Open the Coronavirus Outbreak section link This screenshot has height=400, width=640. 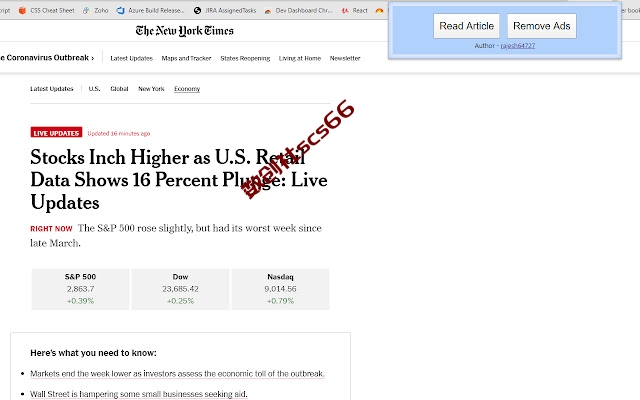[47, 58]
